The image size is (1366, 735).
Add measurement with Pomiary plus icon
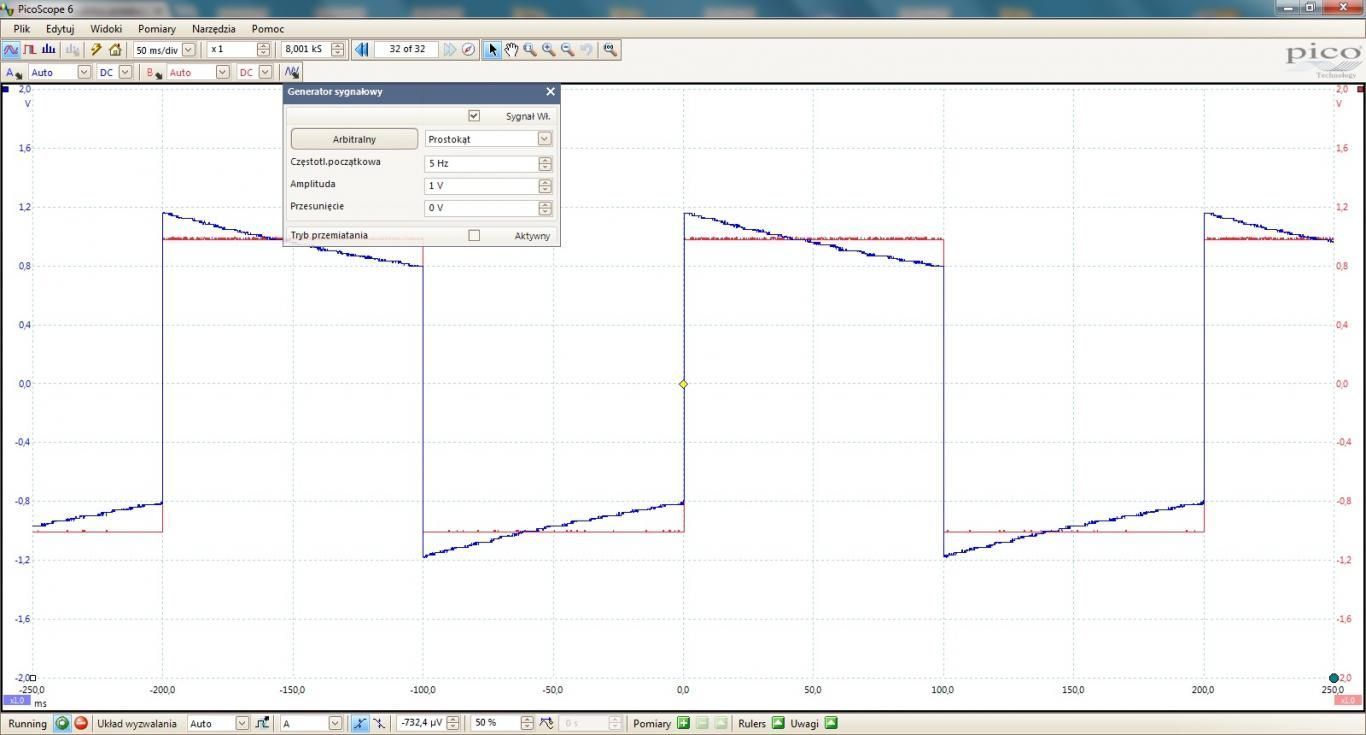tap(684, 723)
